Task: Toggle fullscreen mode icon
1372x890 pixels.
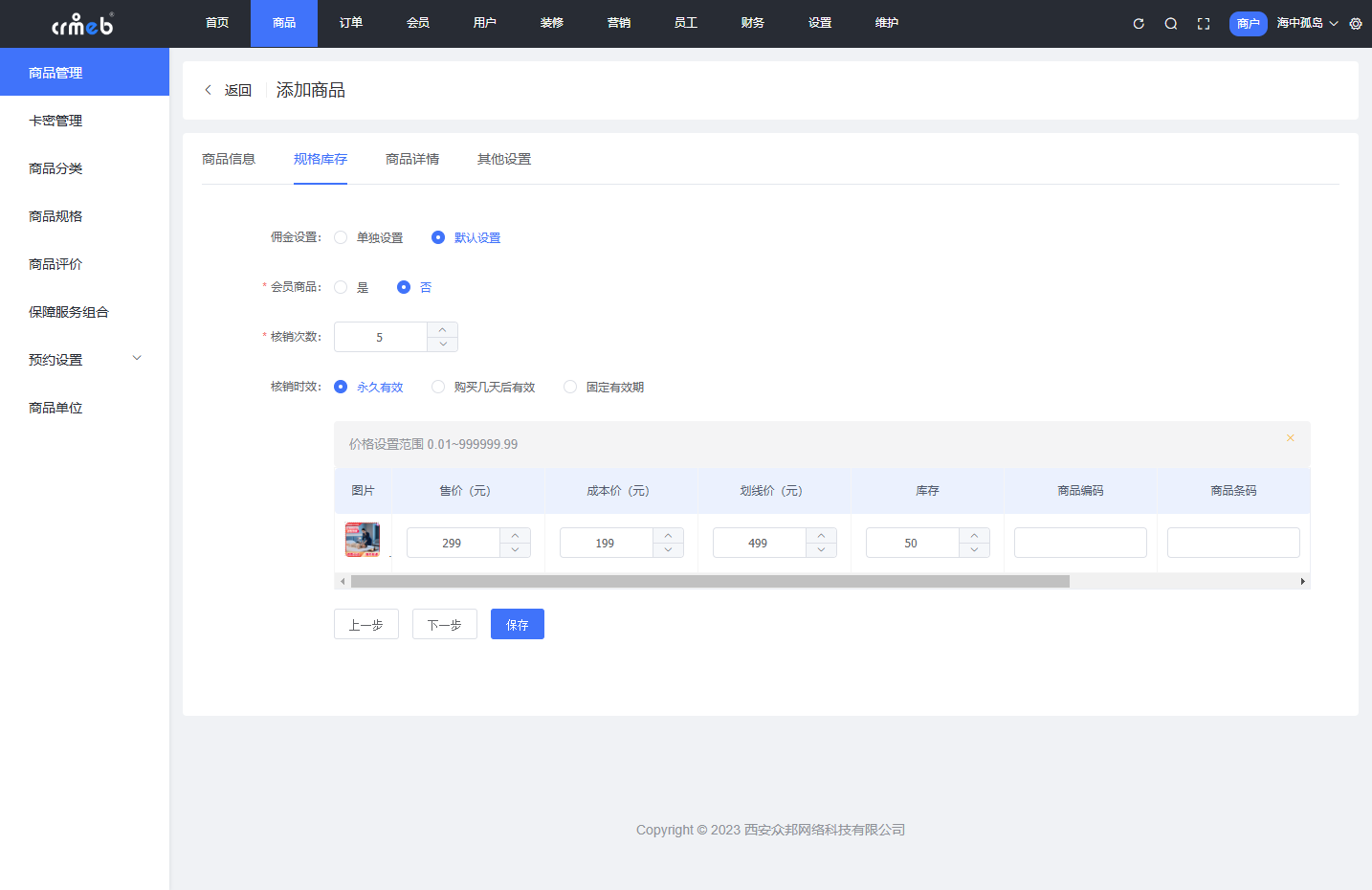Action: tap(1204, 24)
